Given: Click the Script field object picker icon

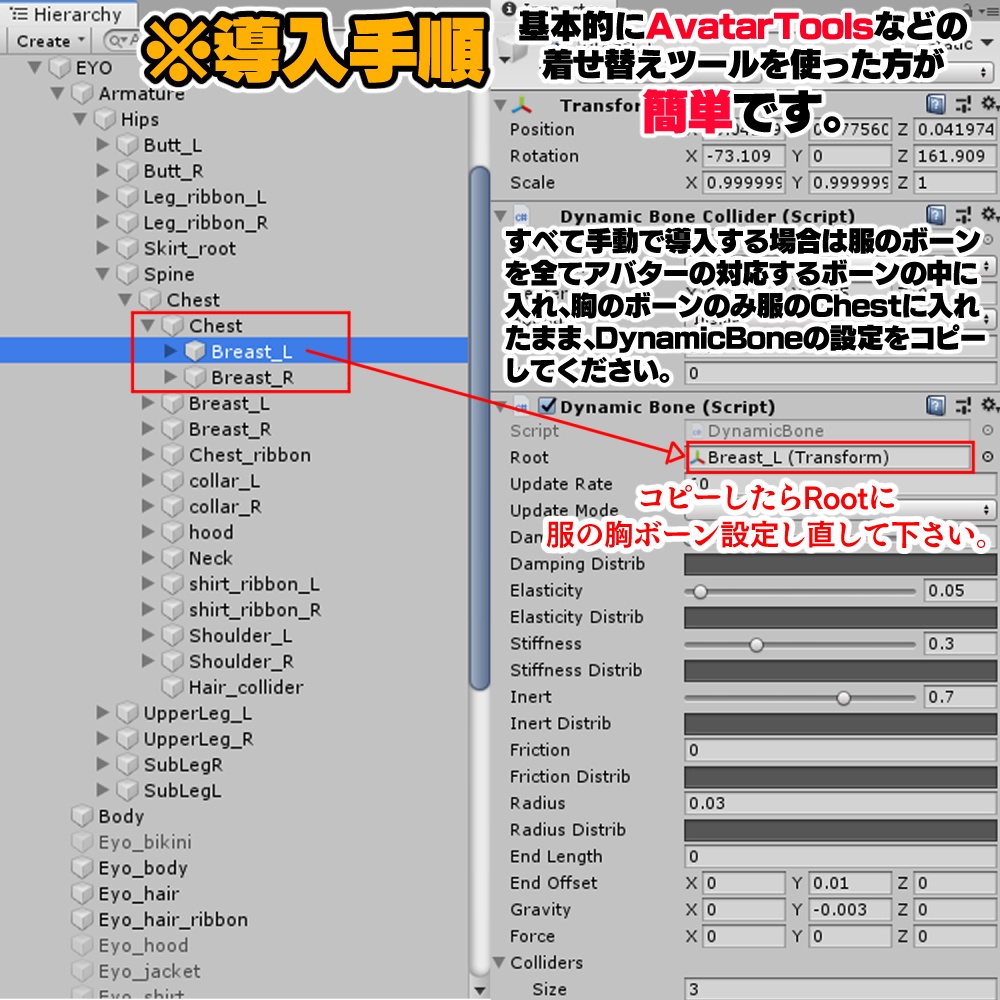Looking at the screenshot, I should (x=987, y=431).
